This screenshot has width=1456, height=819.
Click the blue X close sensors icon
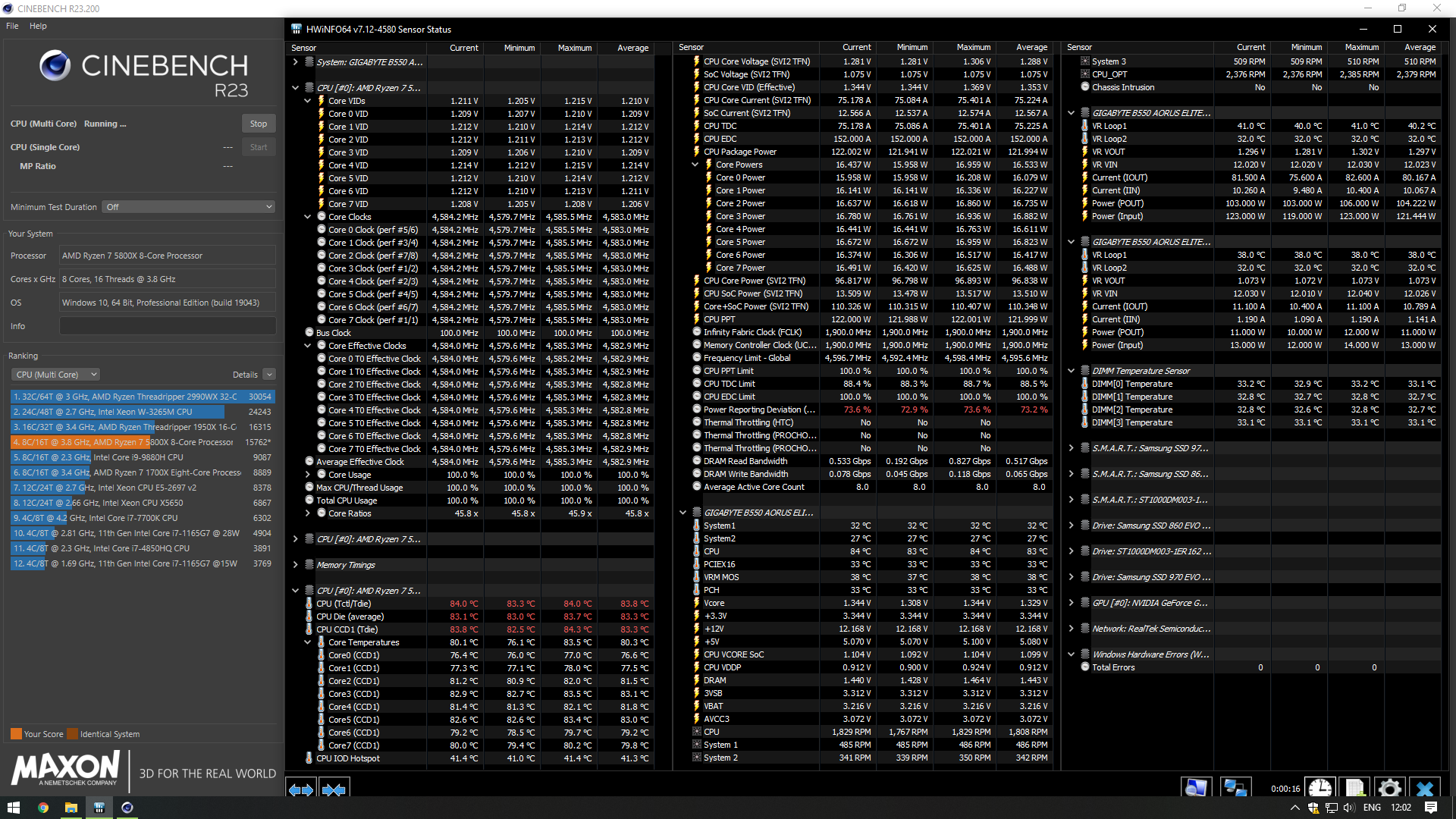click(x=1424, y=789)
